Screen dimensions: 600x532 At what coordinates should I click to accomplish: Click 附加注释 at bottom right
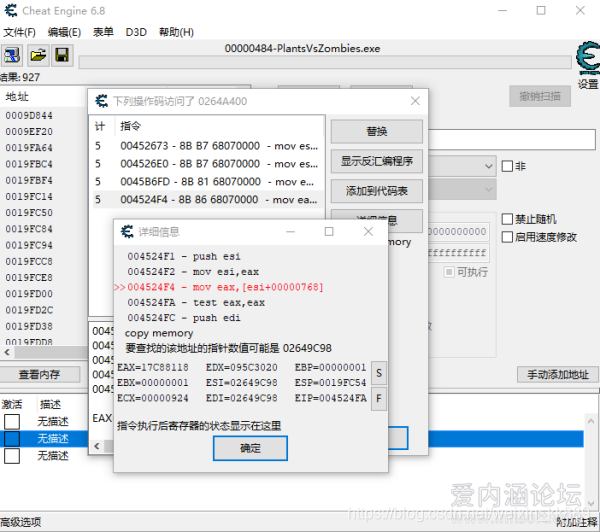click(577, 522)
